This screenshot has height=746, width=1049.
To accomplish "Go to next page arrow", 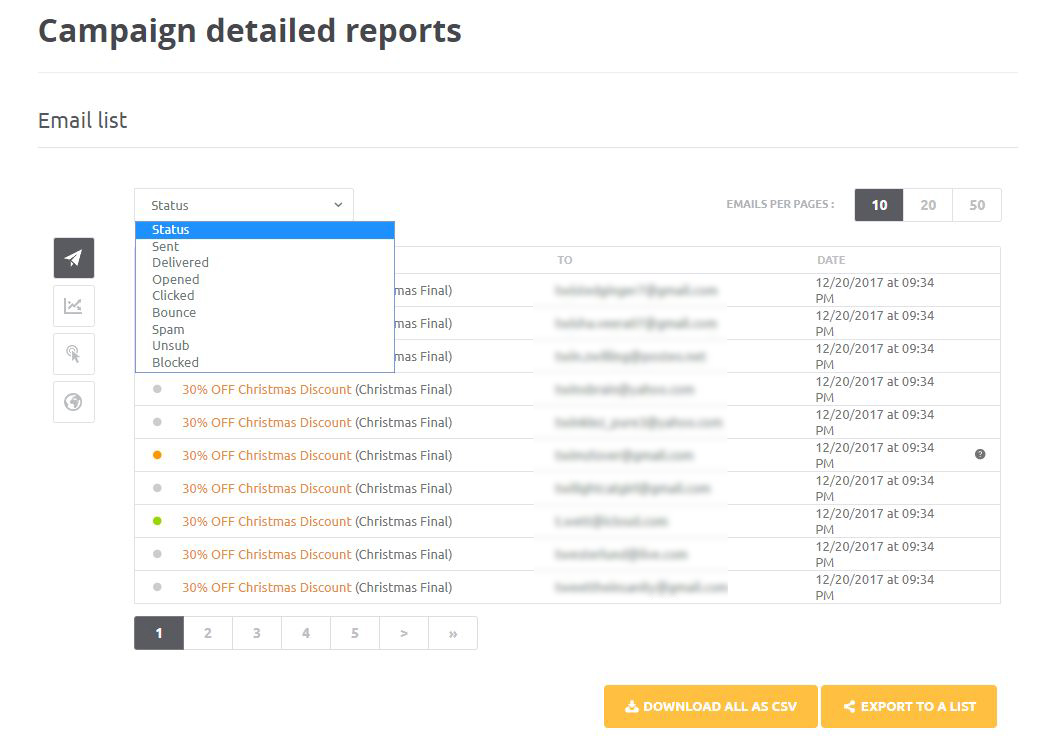I will pyautogui.click(x=404, y=633).
